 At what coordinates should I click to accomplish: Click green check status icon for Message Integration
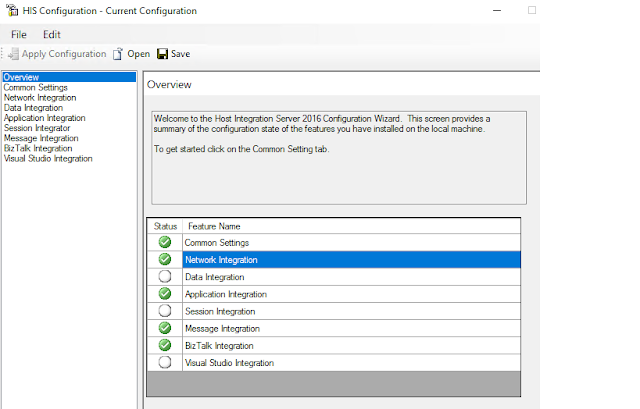[x=165, y=328]
